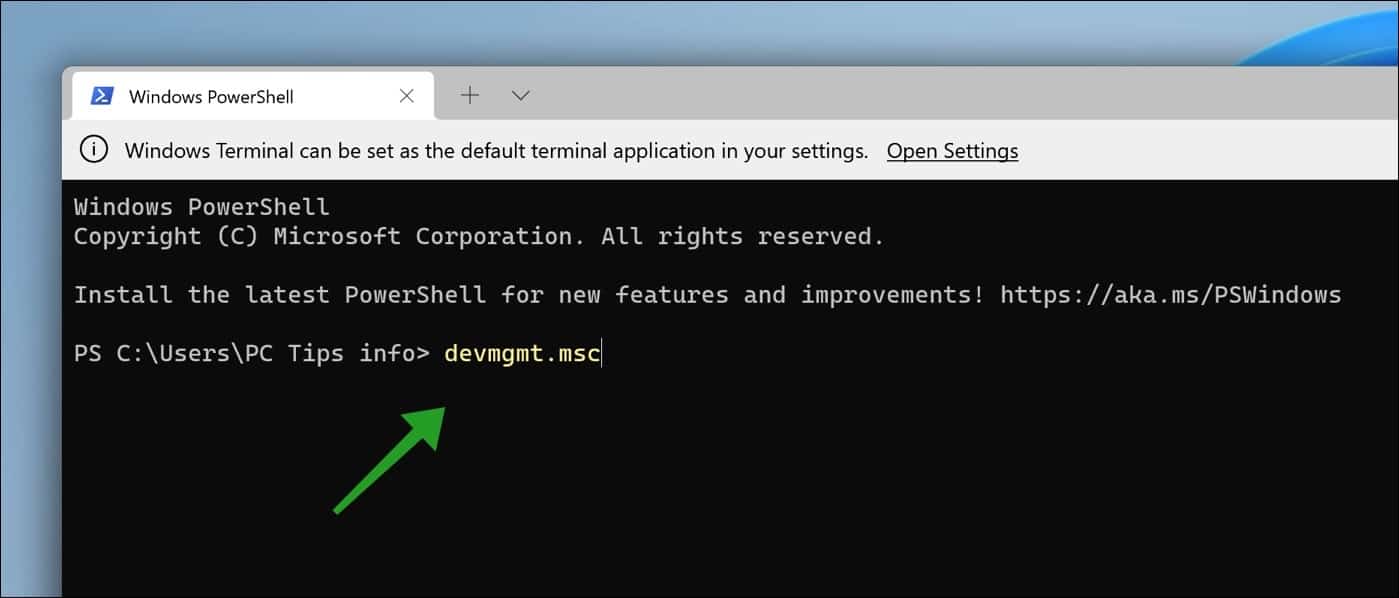Click the terminal title bar area
This screenshot has width=1399, height=598.
[x=900, y=95]
